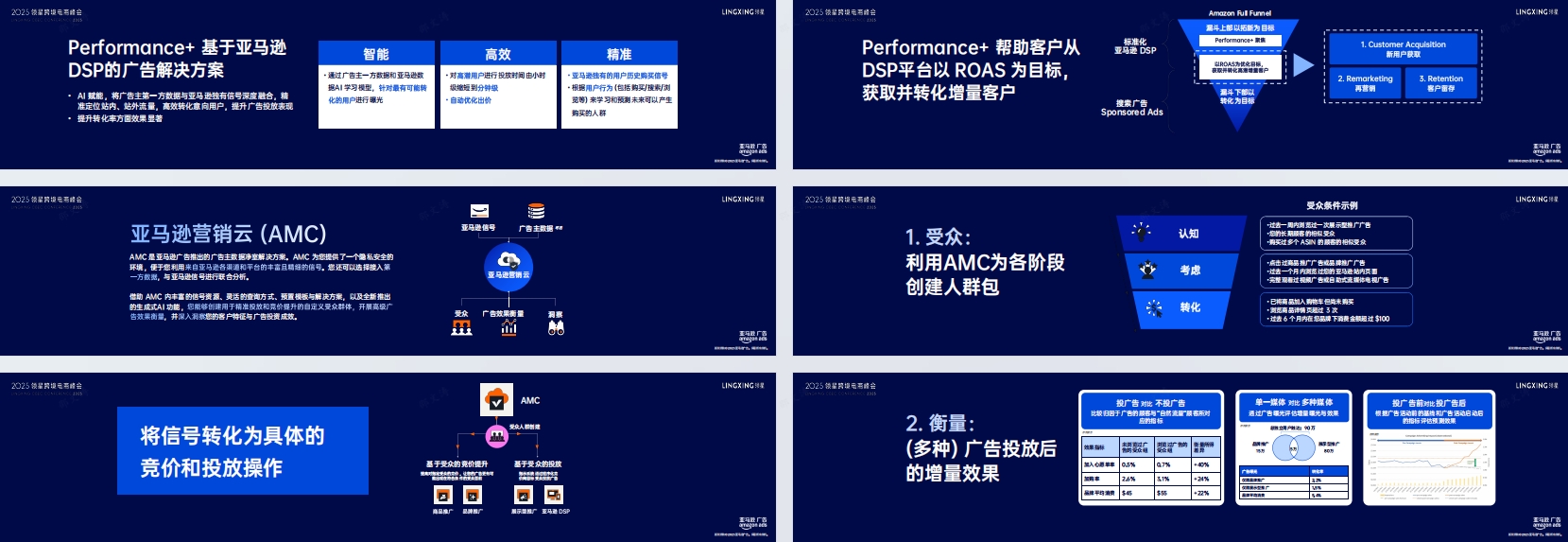Click the pink 受众人群创建 circle icon
This screenshot has width=1568, height=542.
[x=497, y=436]
